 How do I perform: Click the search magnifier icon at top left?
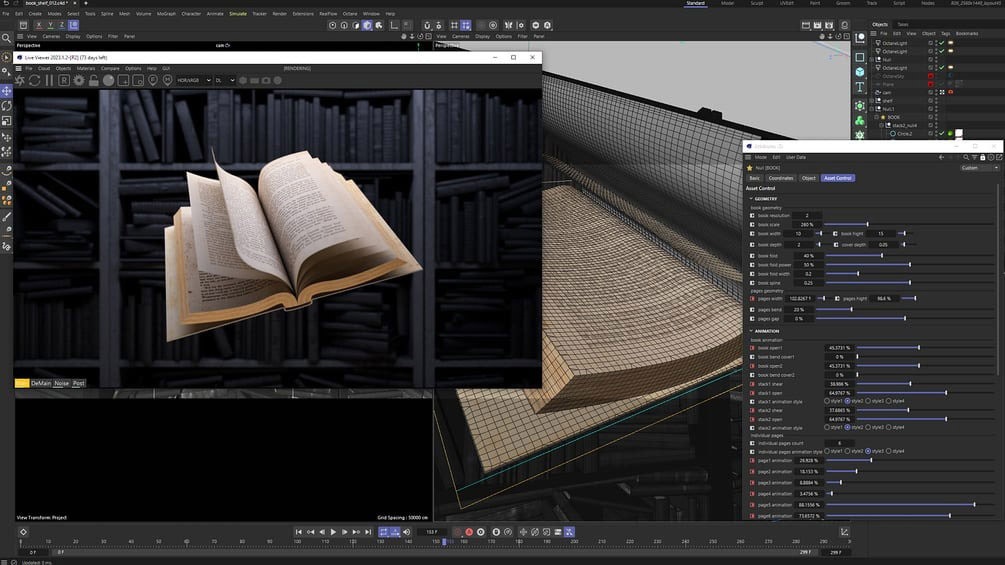[6, 38]
